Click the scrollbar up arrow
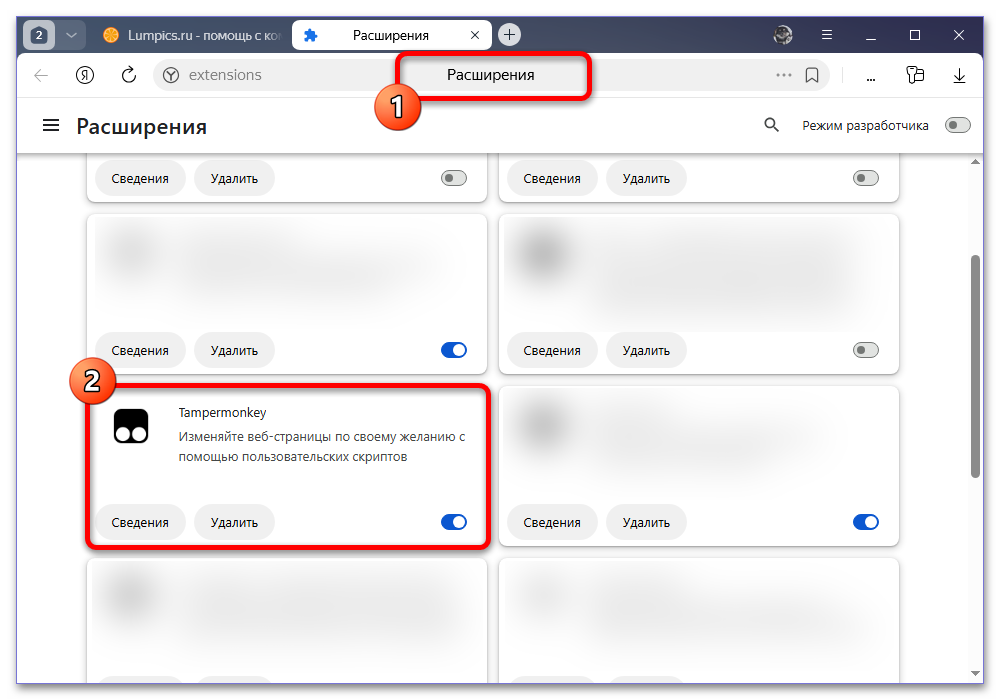This screenshot has height=700, width=1000. [x=975, y=162]
